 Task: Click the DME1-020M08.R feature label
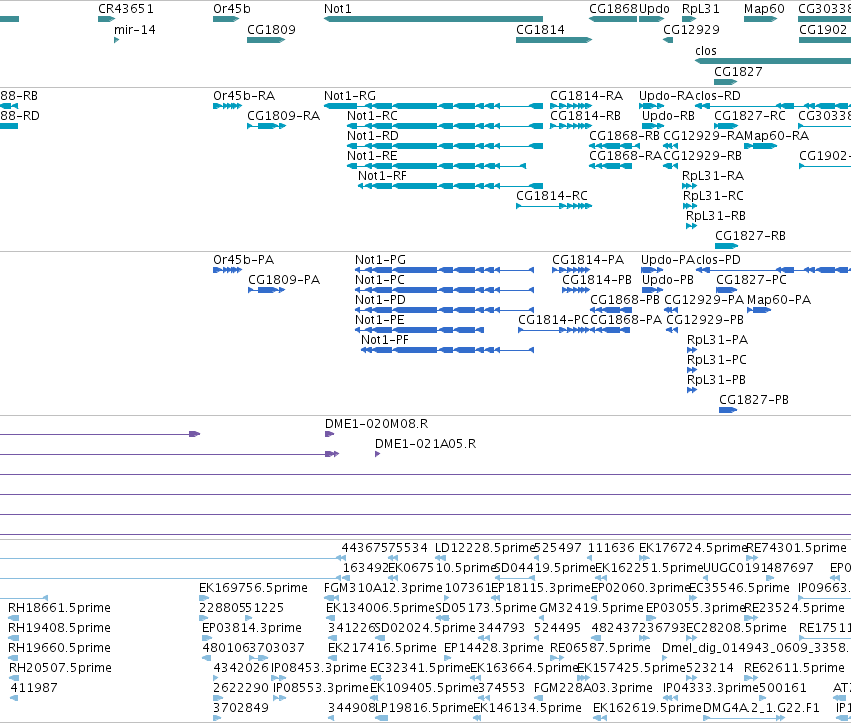377,424
